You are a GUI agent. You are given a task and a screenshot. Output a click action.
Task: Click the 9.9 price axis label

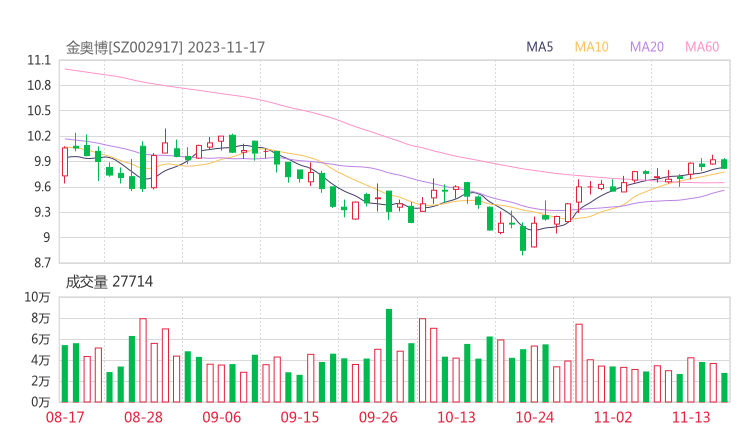coord(42,161)
